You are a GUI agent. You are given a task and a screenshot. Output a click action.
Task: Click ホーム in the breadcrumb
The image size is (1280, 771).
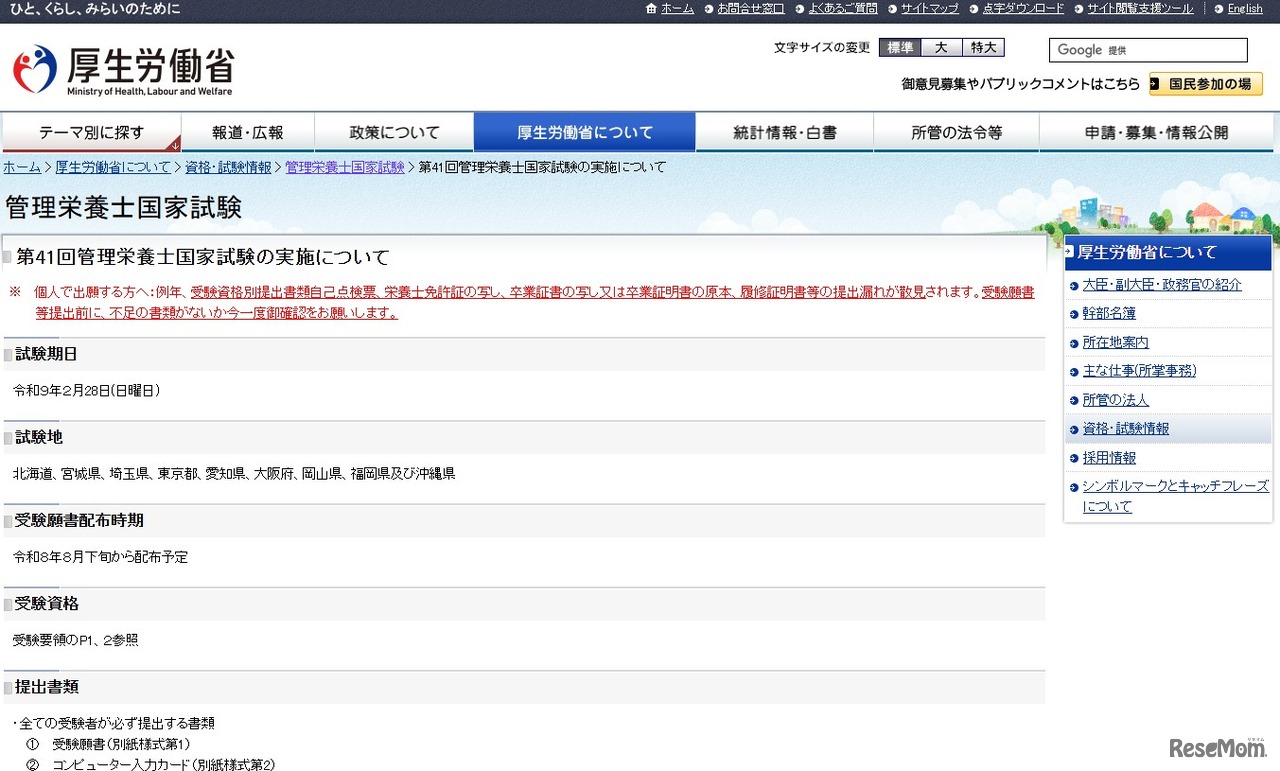(x=22, y=167)
